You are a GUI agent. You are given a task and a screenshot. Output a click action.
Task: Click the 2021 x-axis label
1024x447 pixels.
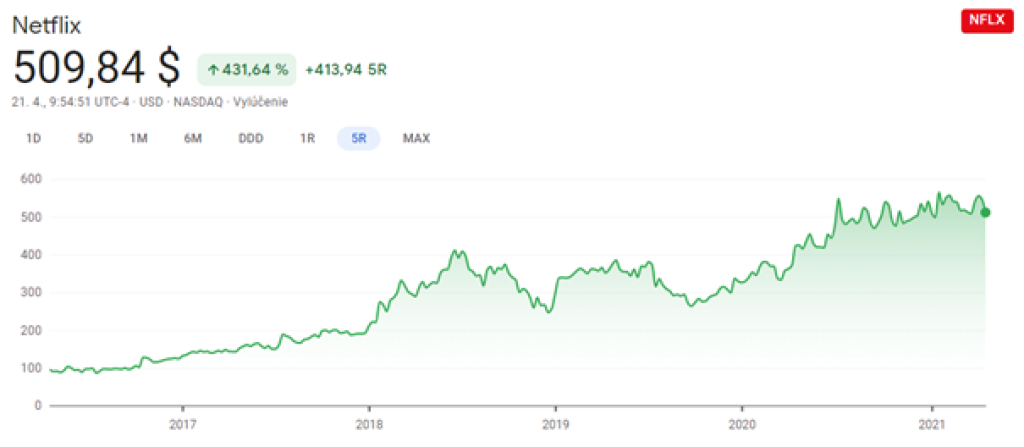pyautogui.click(x=930, y=425)
